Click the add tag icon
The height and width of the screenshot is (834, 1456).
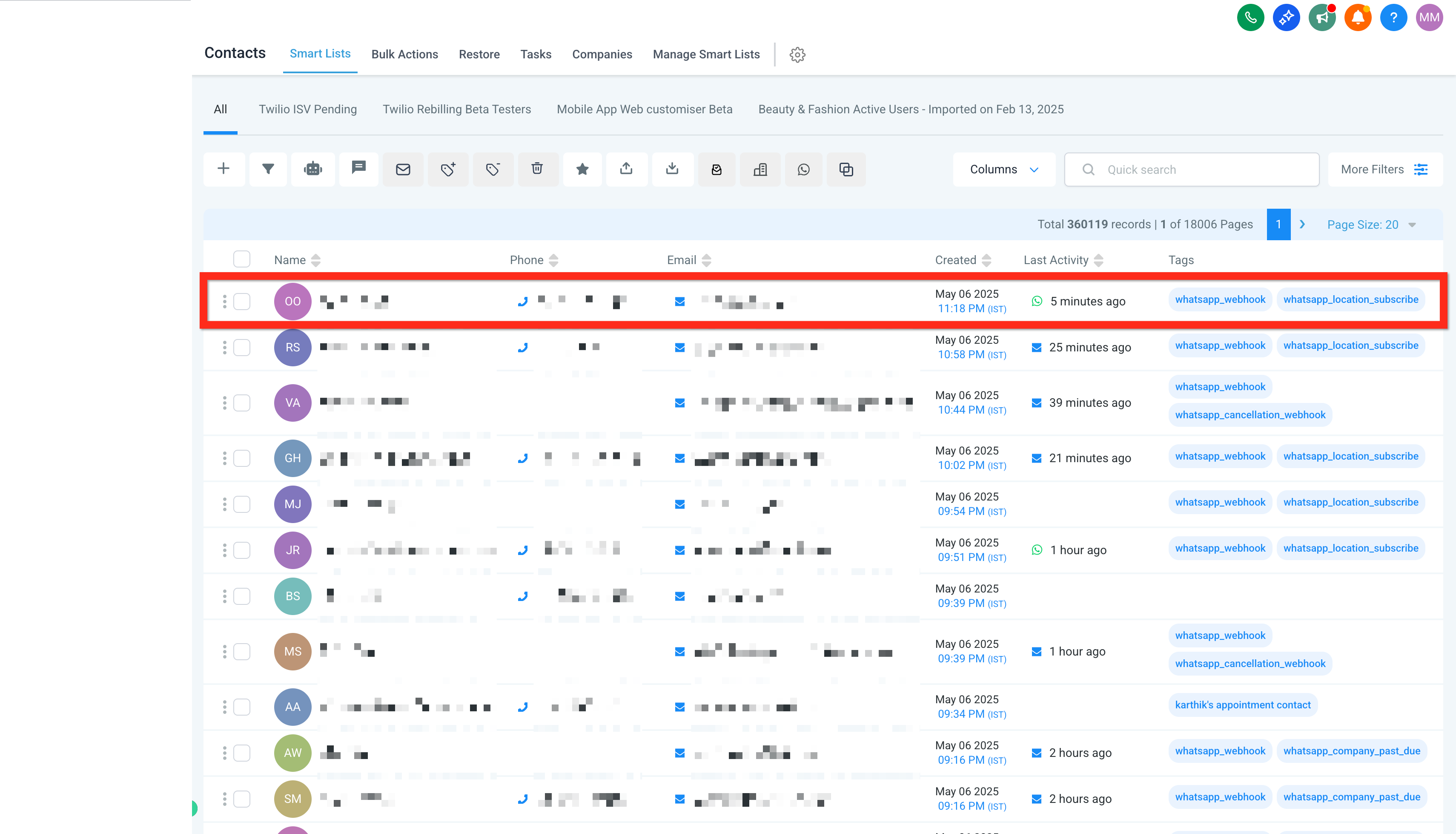[x=447, y=169]
